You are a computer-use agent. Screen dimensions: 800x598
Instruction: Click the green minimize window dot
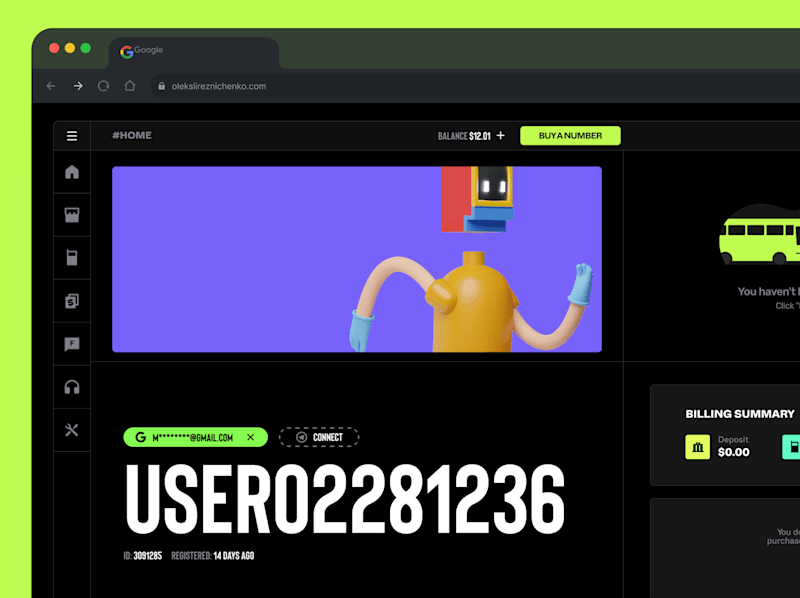tap(86, 48)
